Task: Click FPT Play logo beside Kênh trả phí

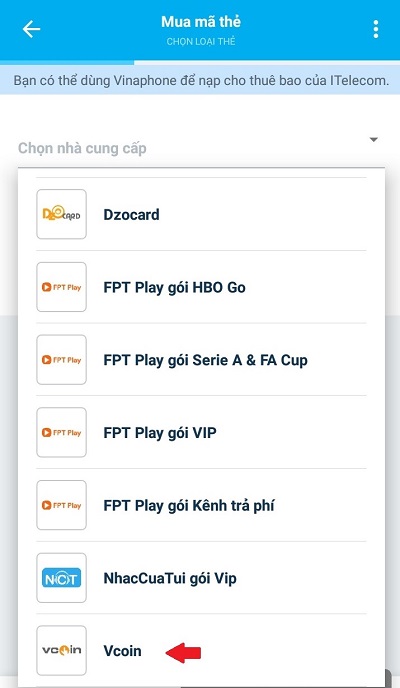Action: coord(61,505)
